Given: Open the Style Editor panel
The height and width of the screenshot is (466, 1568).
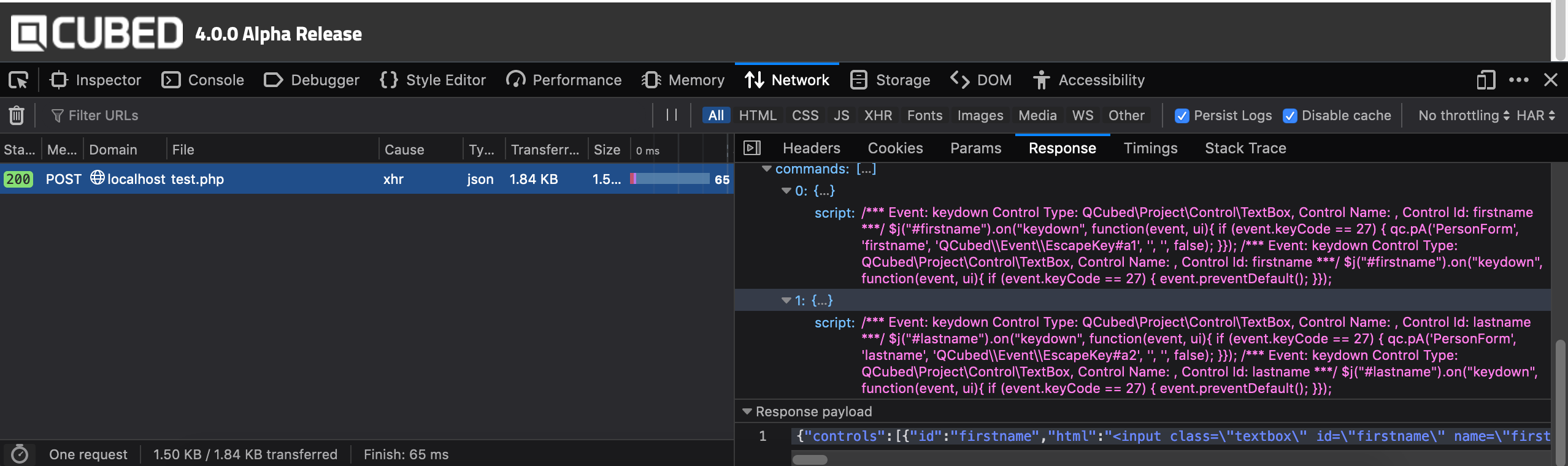Looking at the screenshot, I should (x=432, y=80).
